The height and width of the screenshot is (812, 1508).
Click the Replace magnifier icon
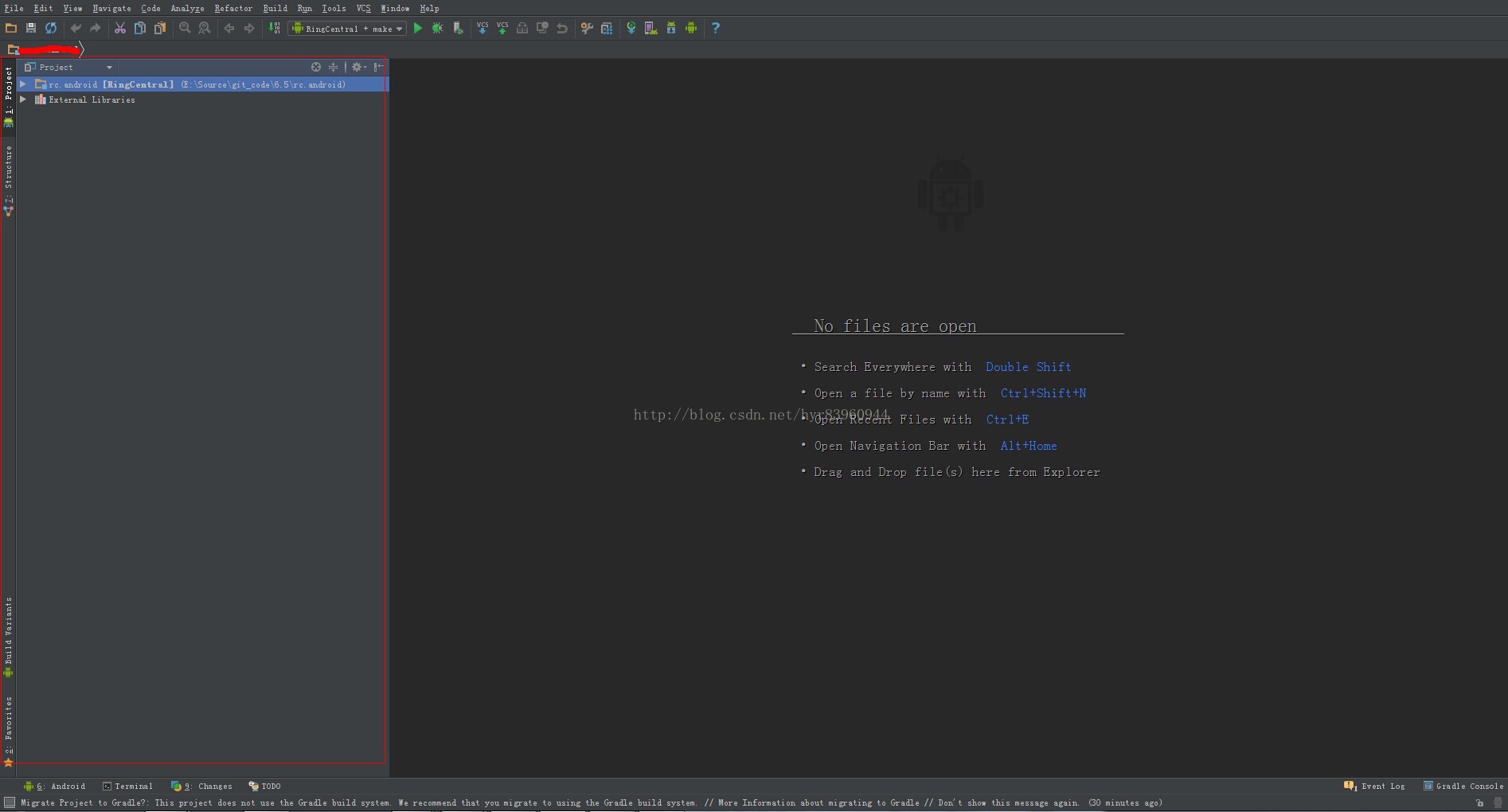(x=205, y=28)
